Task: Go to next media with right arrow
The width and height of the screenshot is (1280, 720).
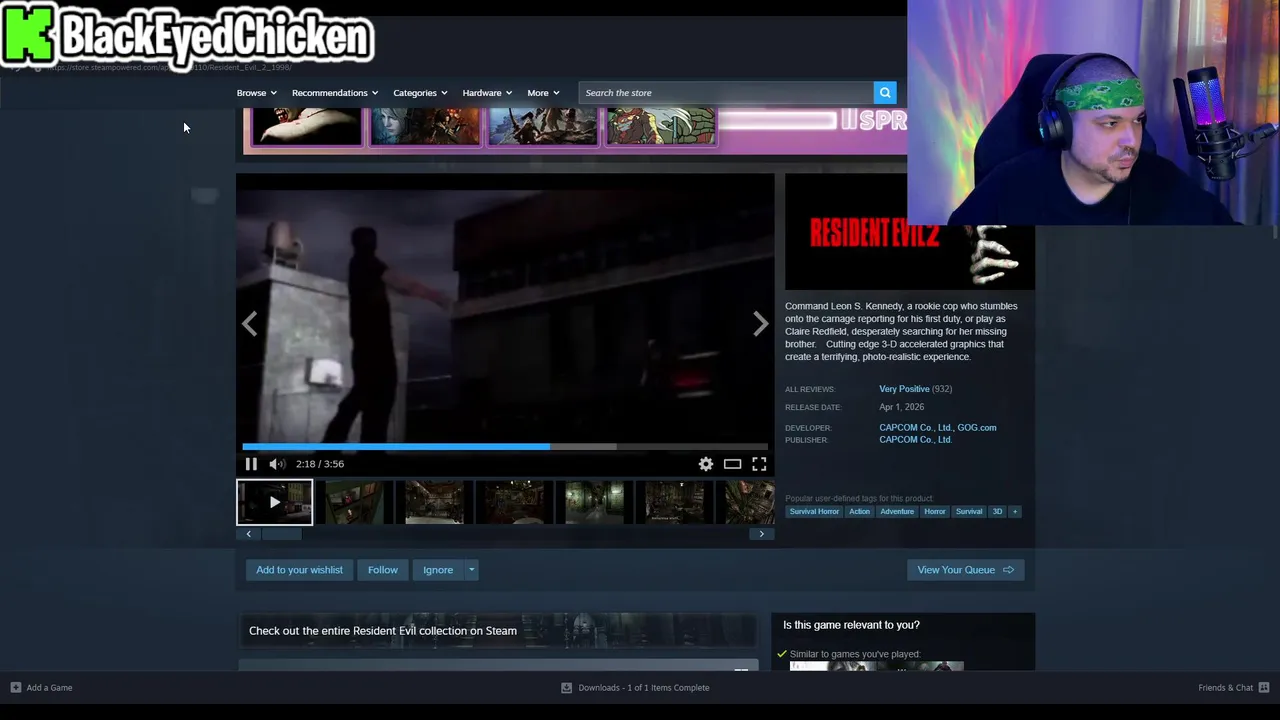Action: pos(760,324)
